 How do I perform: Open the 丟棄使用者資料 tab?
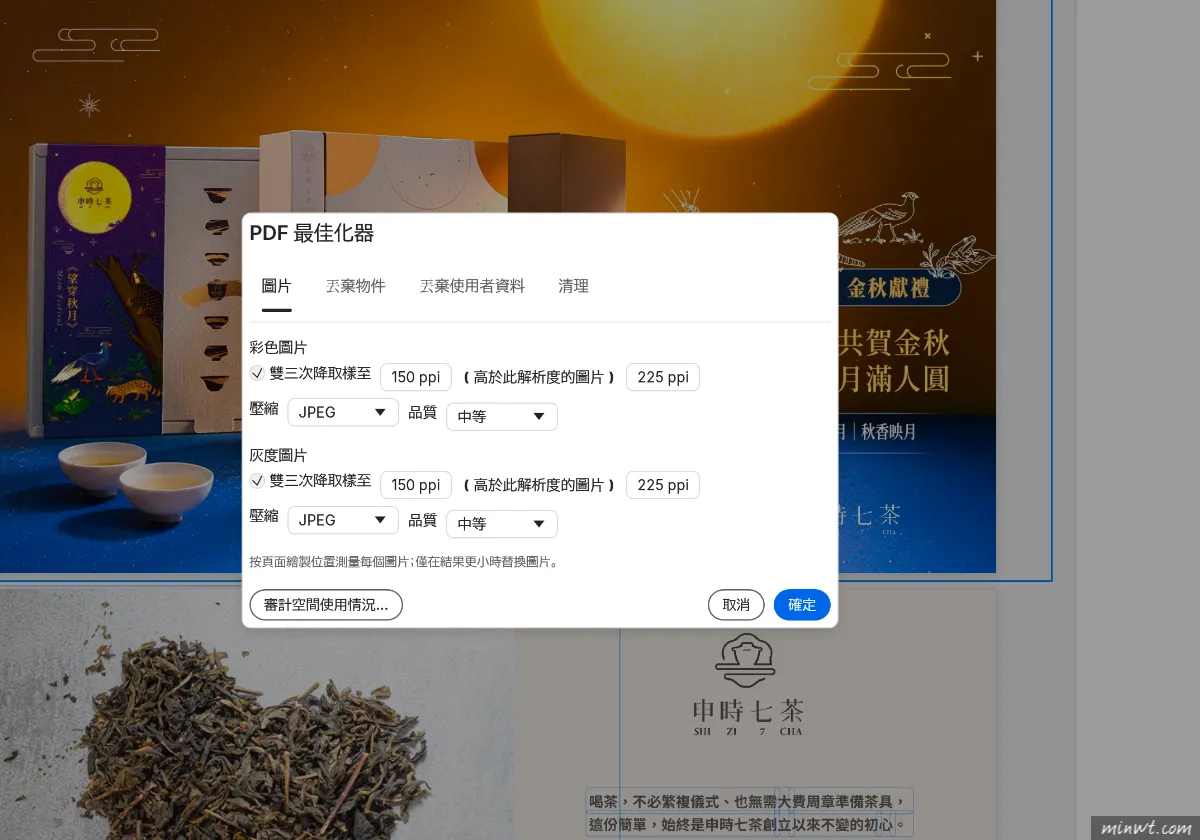[472, 286]
